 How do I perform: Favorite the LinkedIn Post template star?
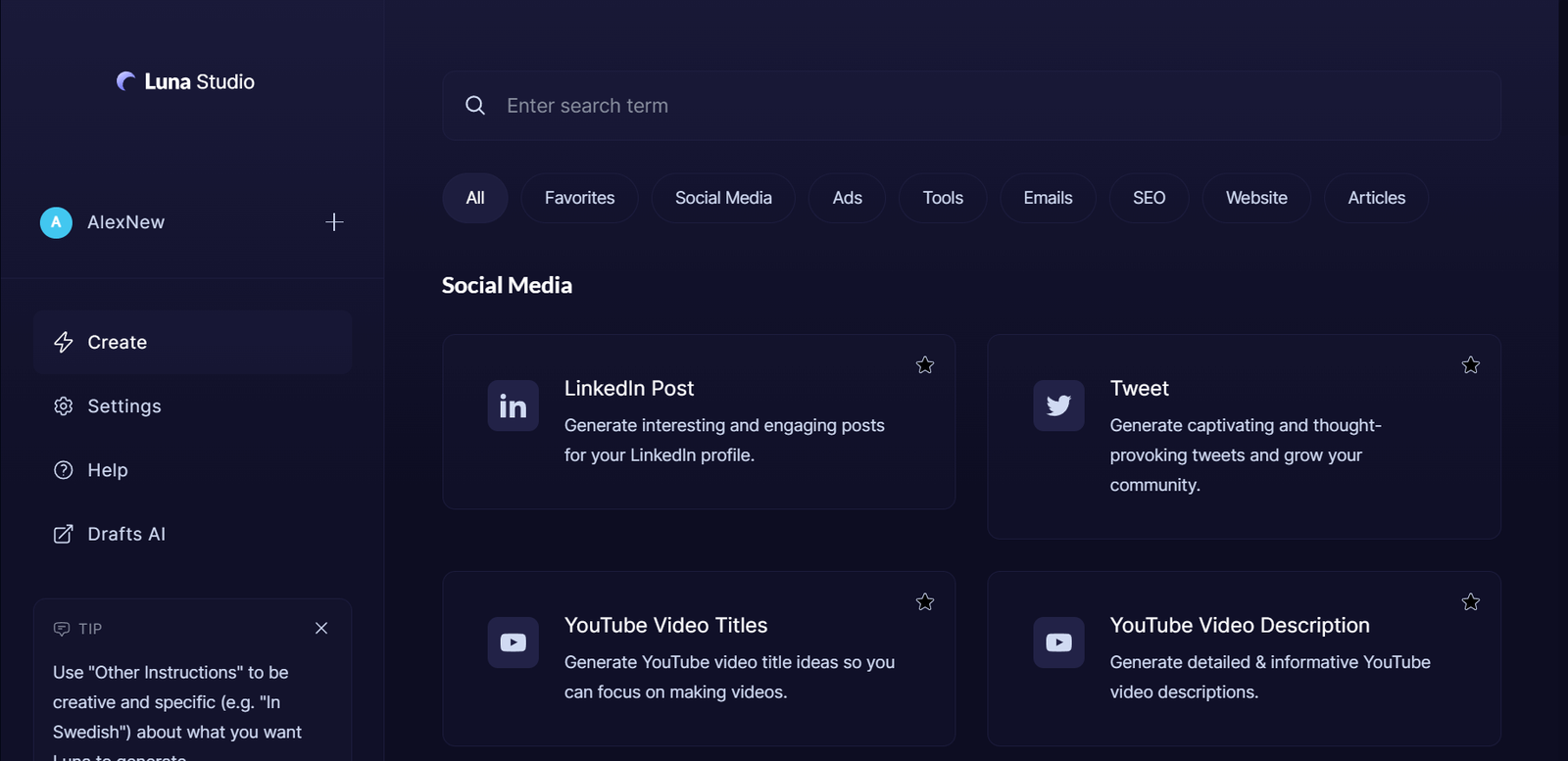[925, 365]
